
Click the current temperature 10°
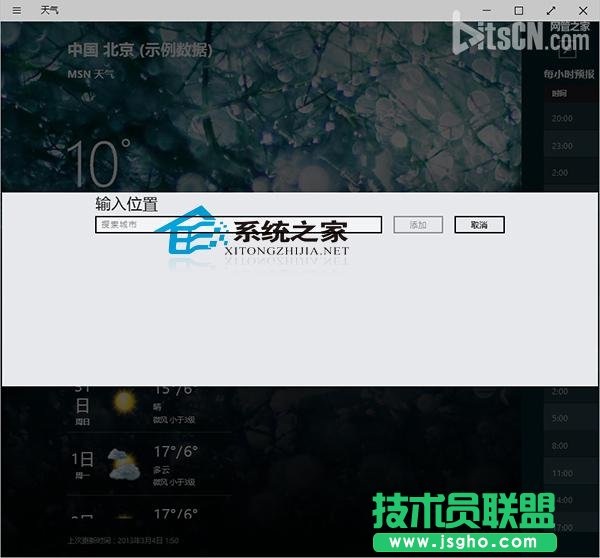point(99,163)
